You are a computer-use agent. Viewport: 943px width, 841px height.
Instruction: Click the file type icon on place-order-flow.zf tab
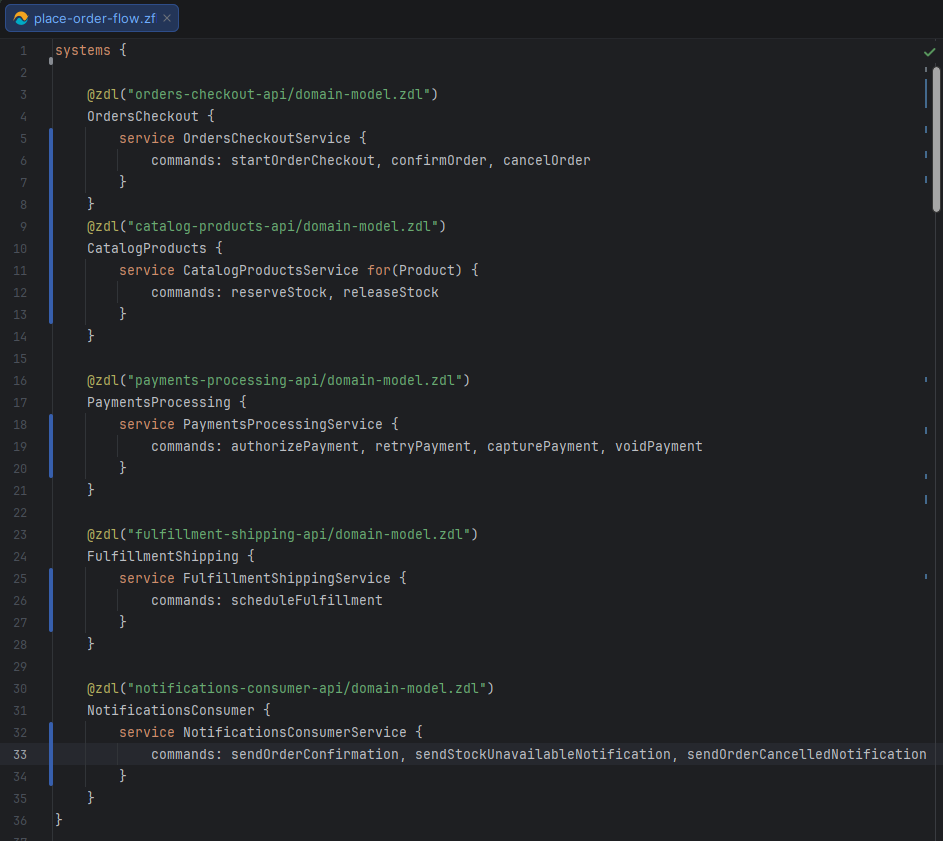[21, 19]
